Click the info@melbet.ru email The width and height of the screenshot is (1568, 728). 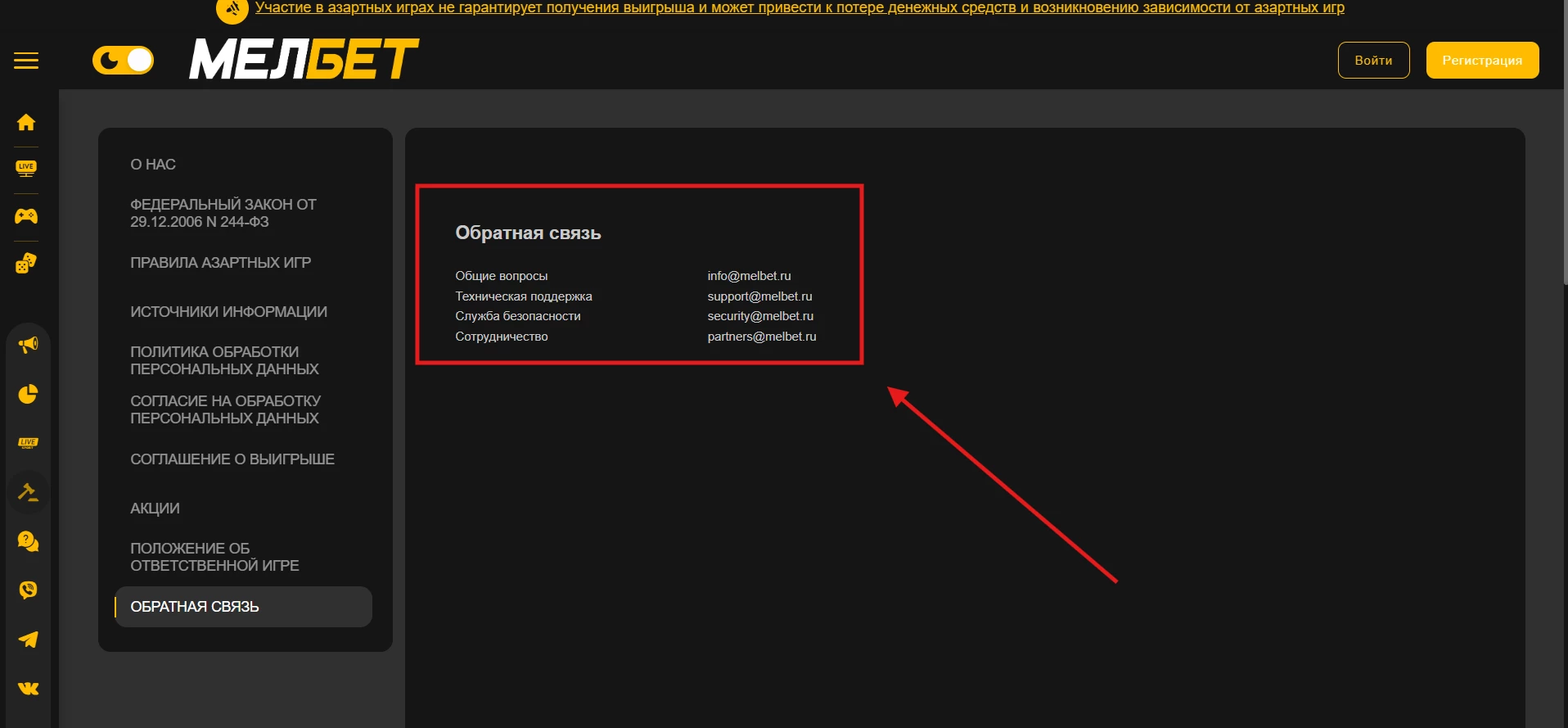tap(750, 276)
